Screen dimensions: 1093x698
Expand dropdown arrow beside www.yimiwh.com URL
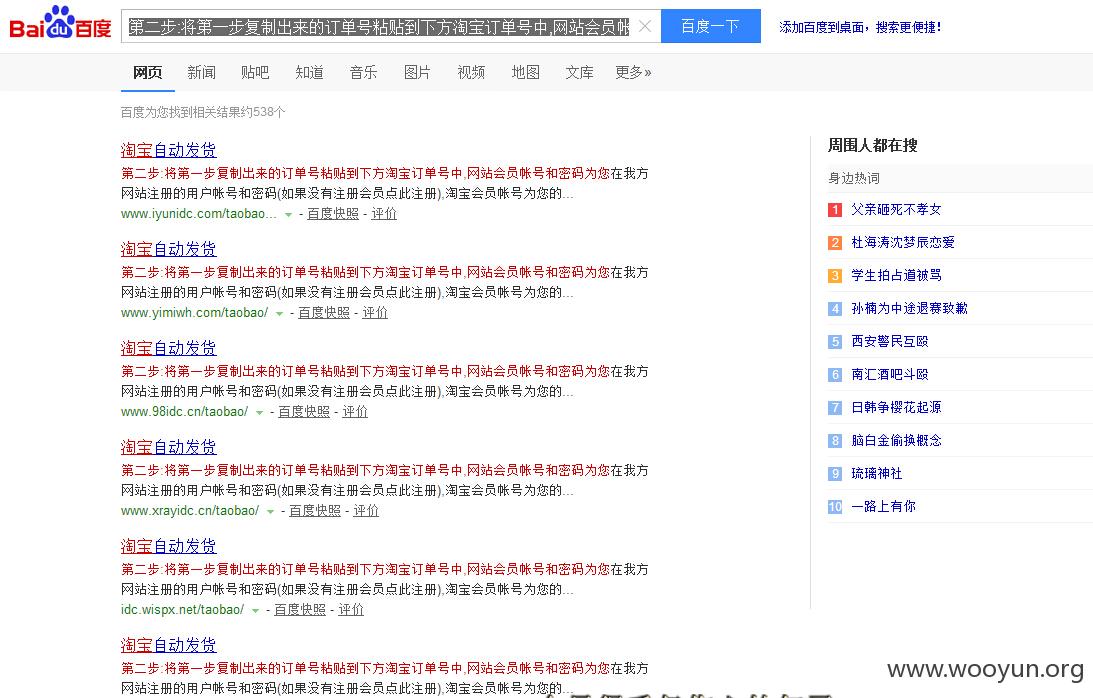pyautogui.click(x=279, y=314)
